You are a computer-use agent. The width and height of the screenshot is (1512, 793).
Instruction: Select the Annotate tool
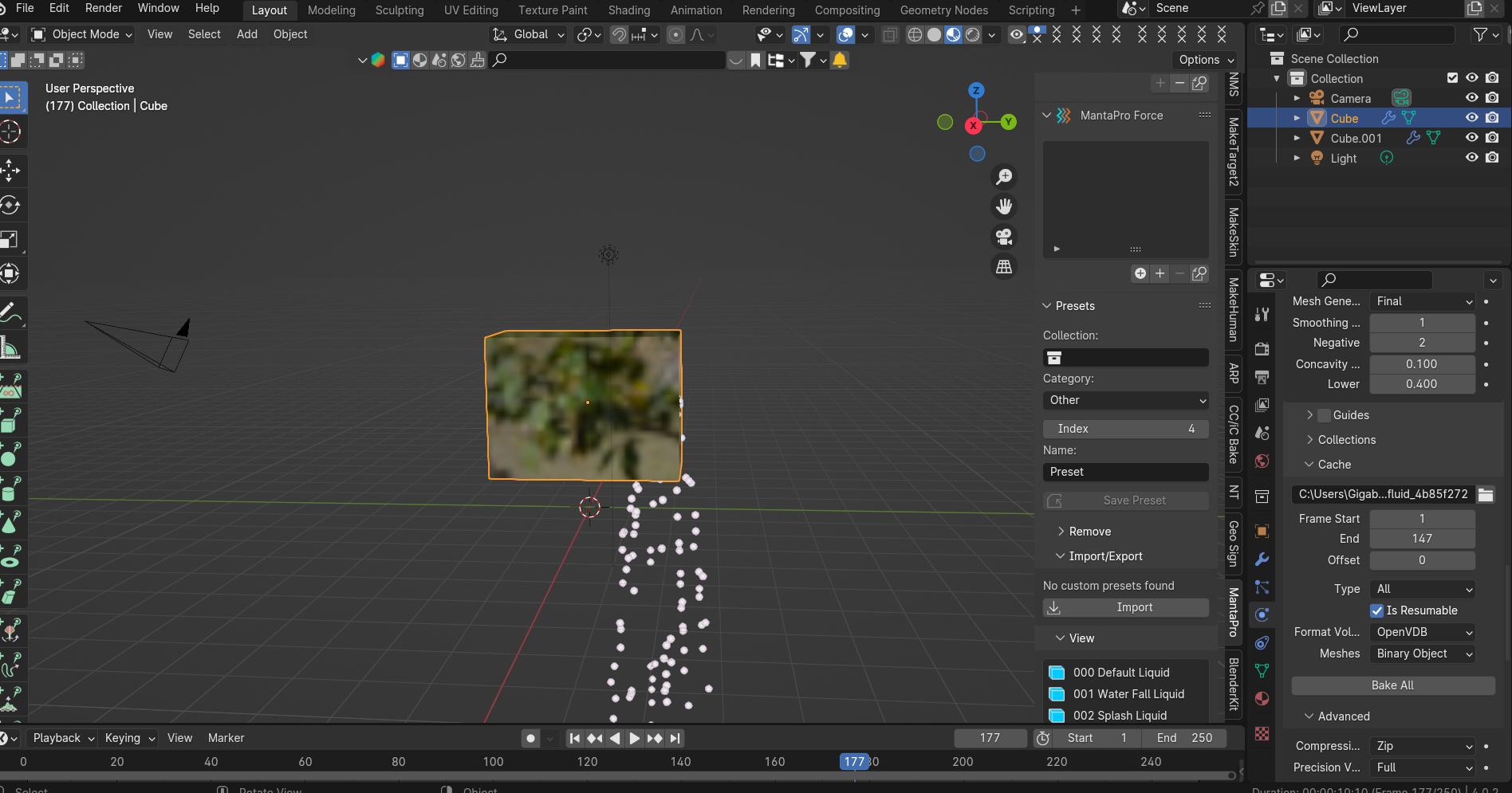click(10, 313)
